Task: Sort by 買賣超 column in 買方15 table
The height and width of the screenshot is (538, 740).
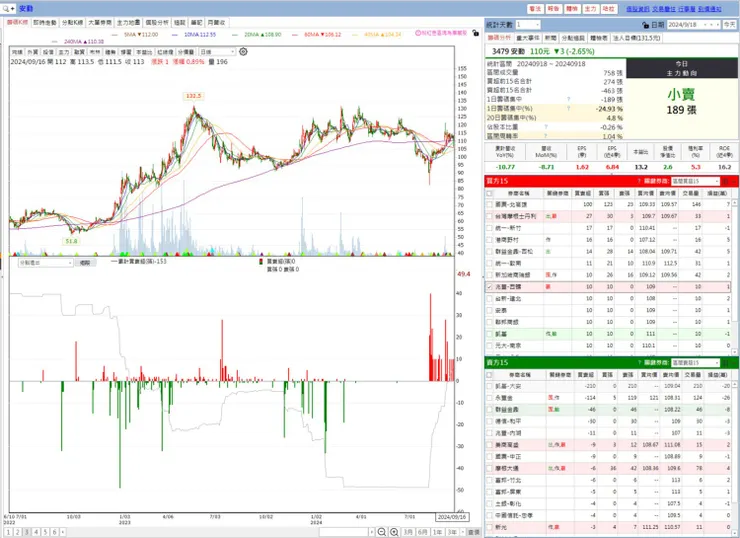Action: click(582, 193)
